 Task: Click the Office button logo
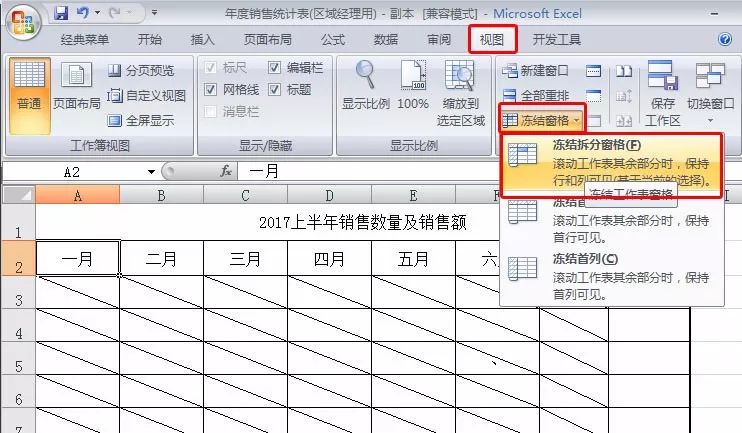pyautogui.click(x=23, y=23)
